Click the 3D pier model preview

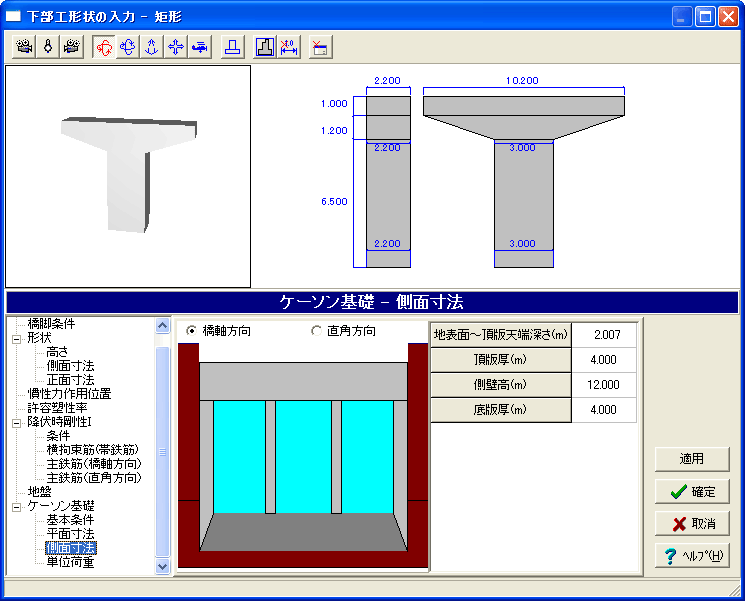pos(128,176)
